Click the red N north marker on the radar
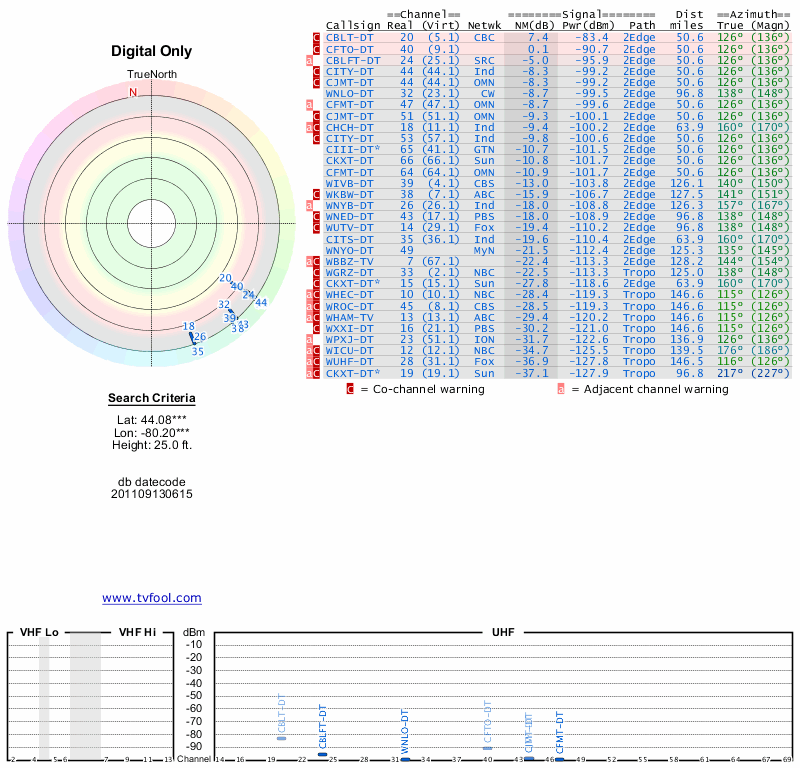 pos(133,93)
